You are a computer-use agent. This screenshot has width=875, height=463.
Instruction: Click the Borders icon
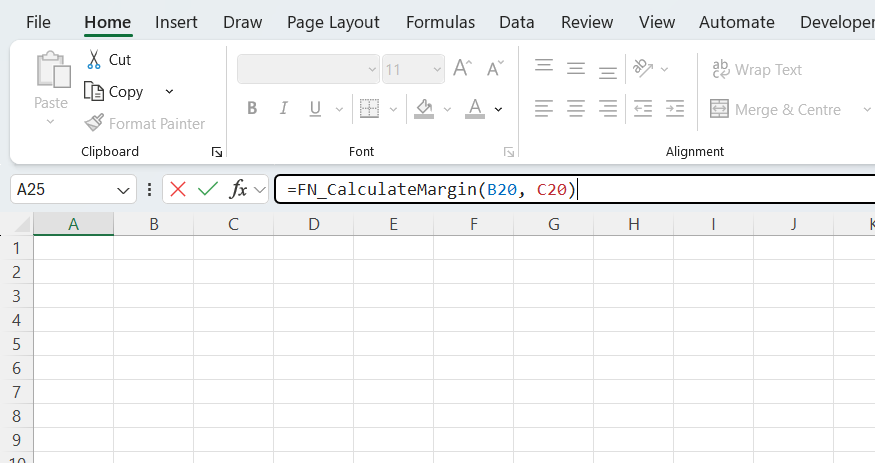[x=369, y=109]
